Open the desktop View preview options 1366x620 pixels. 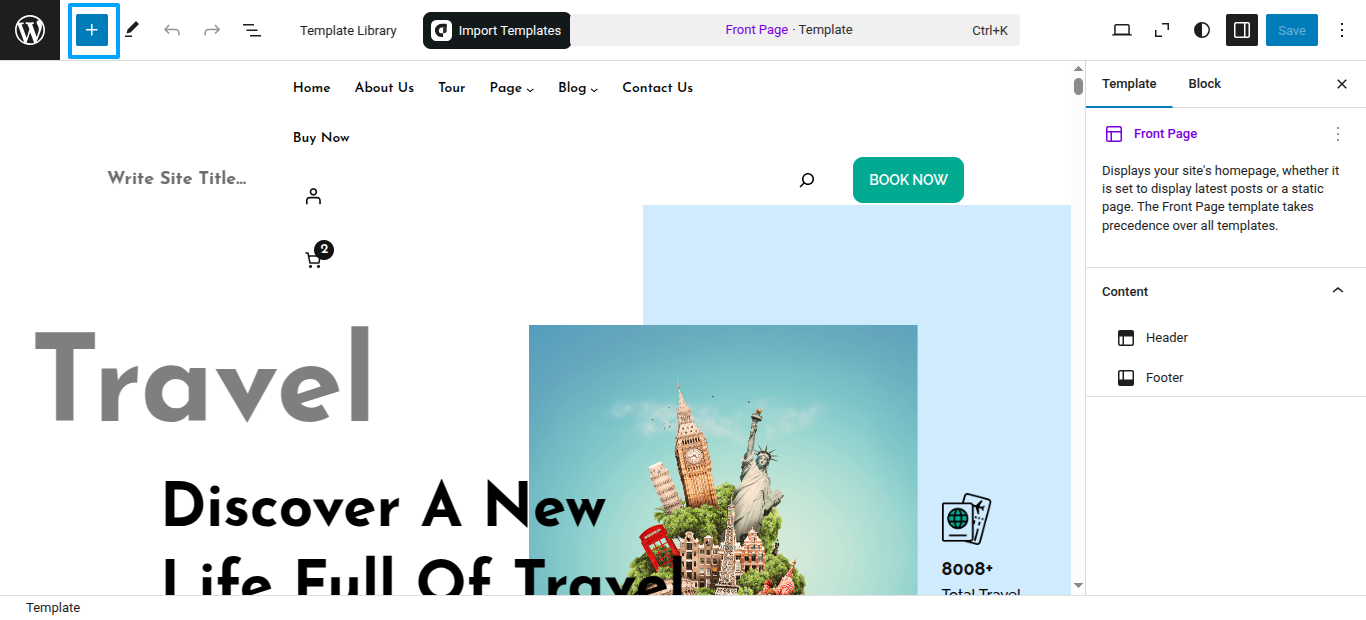coord(1122,30)
